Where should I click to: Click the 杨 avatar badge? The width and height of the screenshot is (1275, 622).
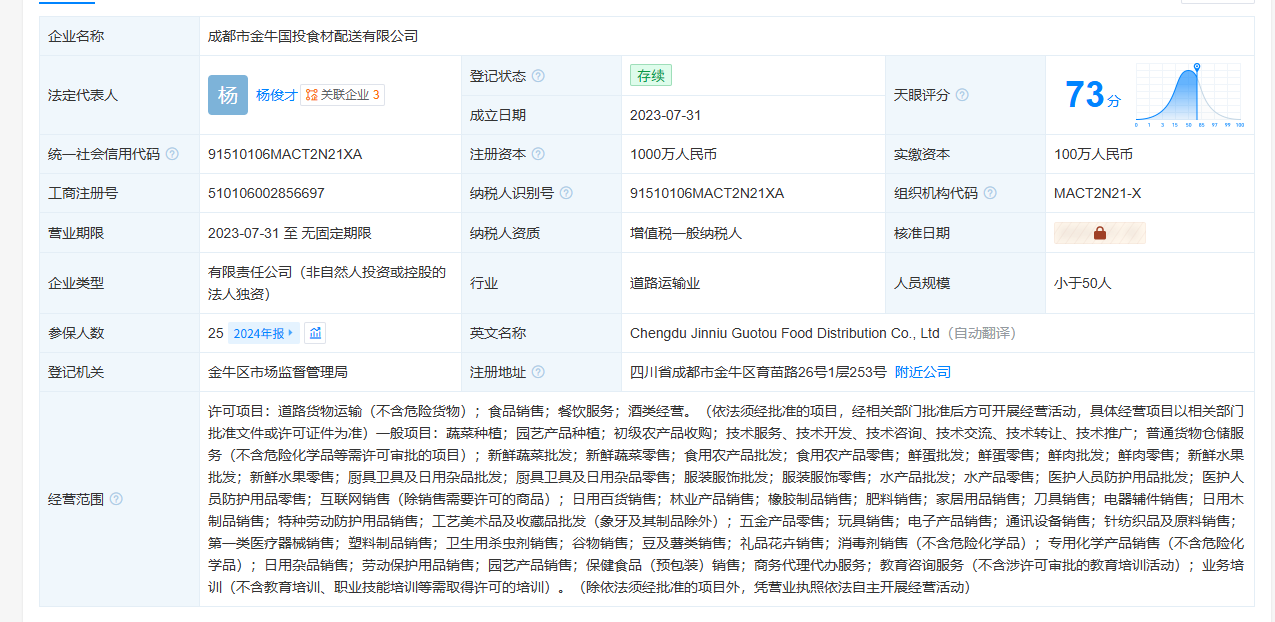227,95
